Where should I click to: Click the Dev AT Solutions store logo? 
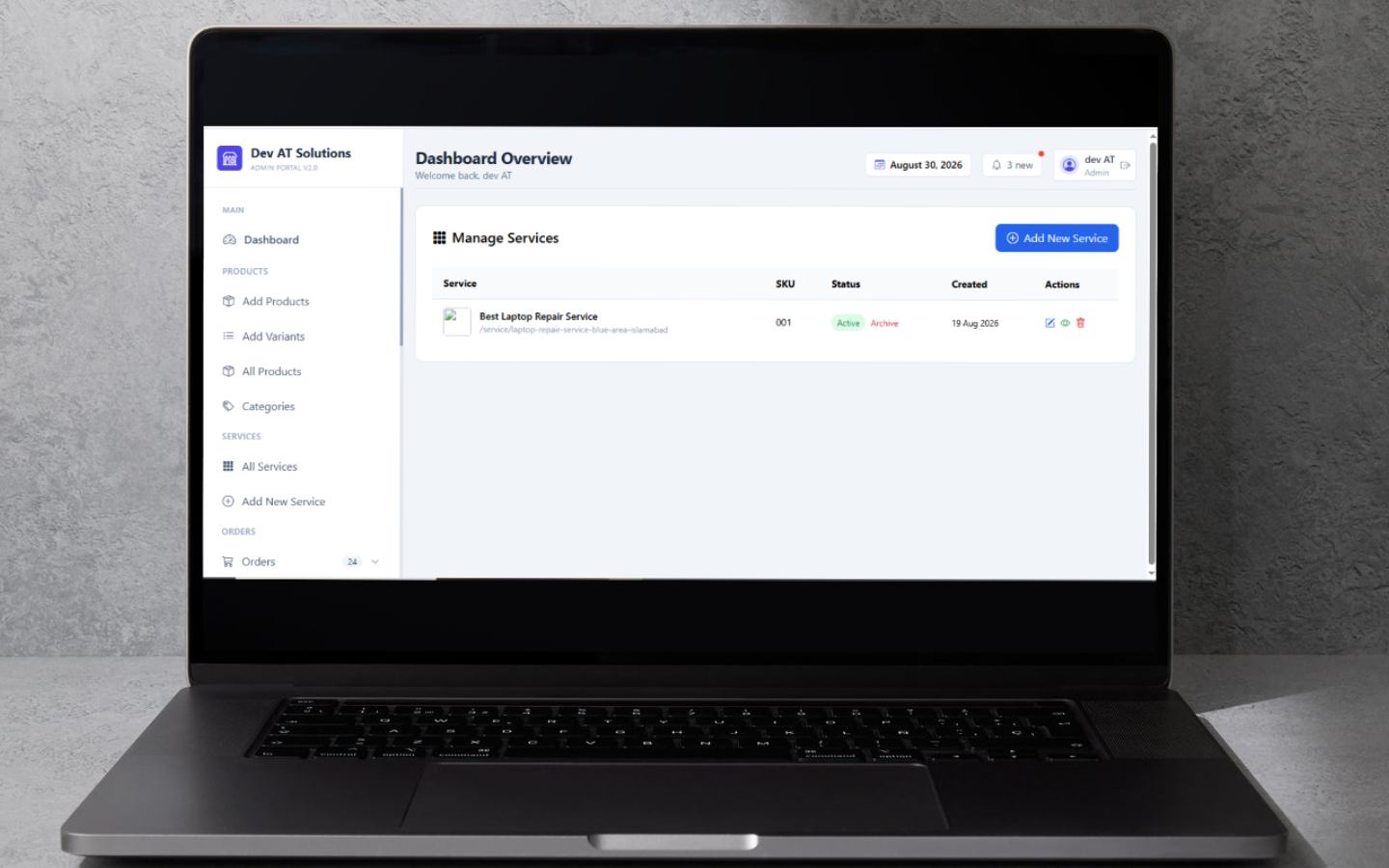click(x=230, y=158)
